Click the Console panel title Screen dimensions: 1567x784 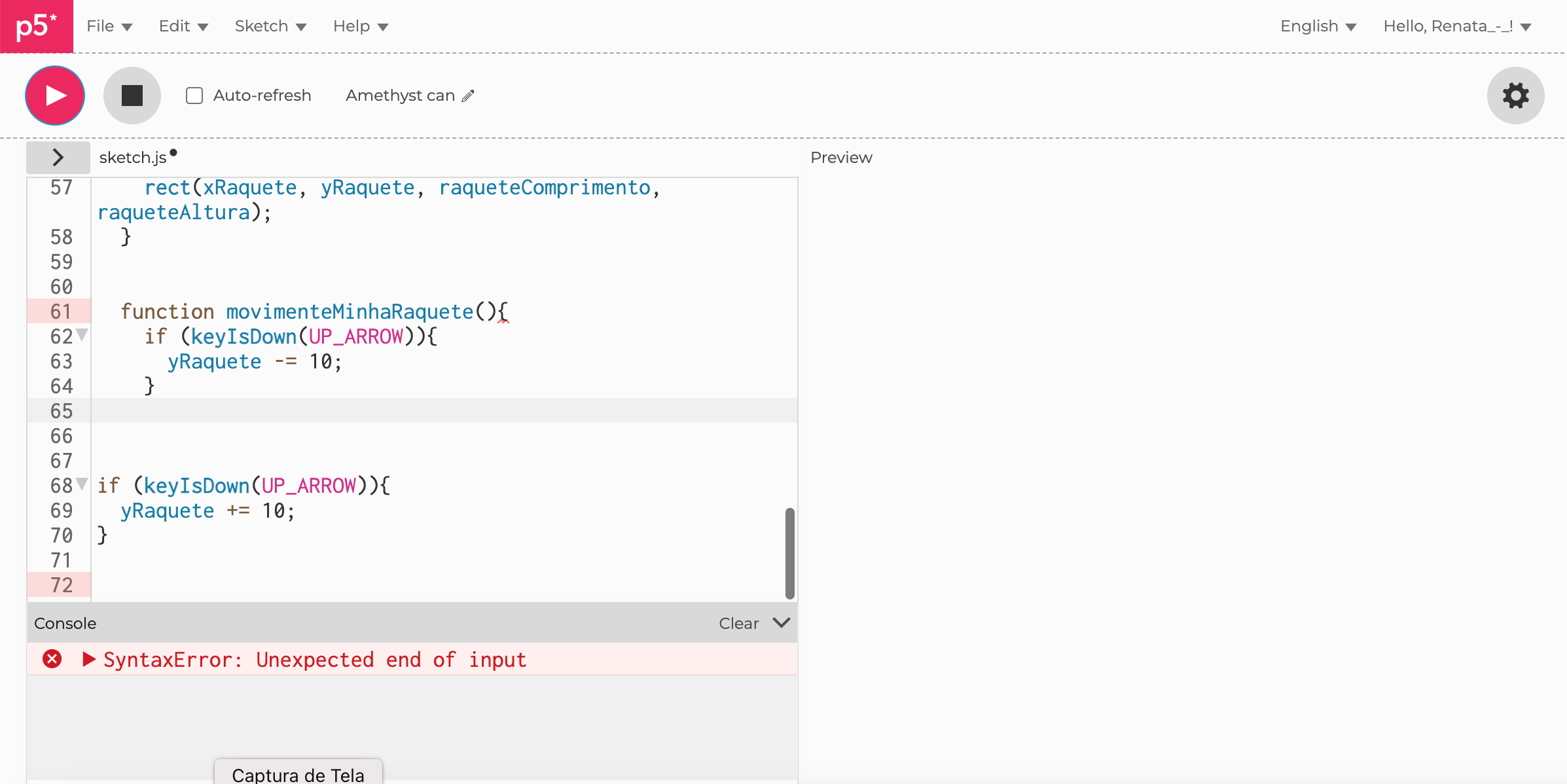[x=65, y=623]
